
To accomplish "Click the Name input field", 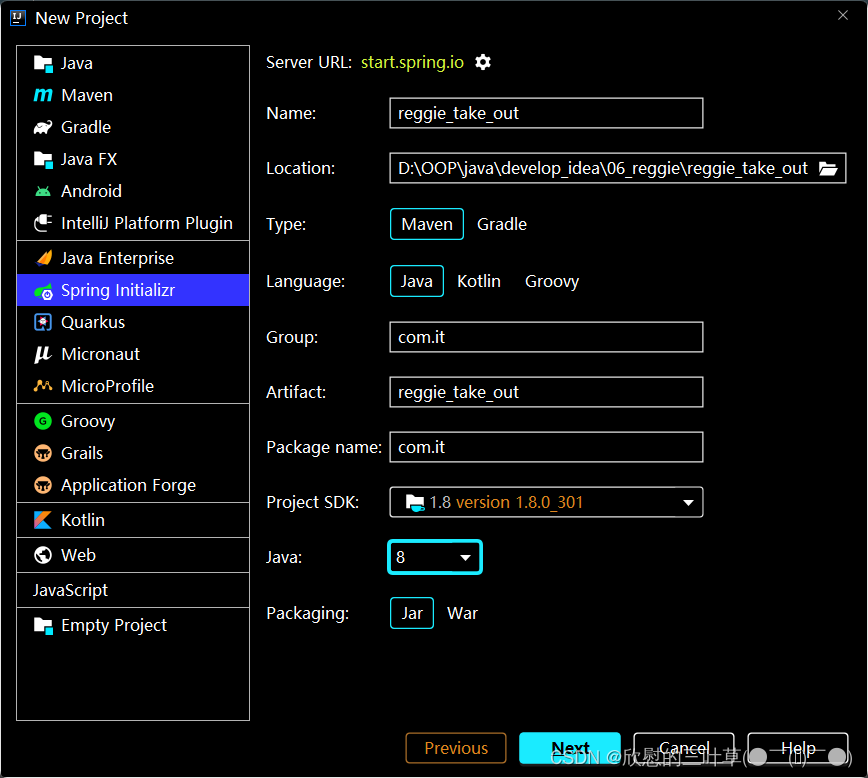I will click(x=546, y=114).
